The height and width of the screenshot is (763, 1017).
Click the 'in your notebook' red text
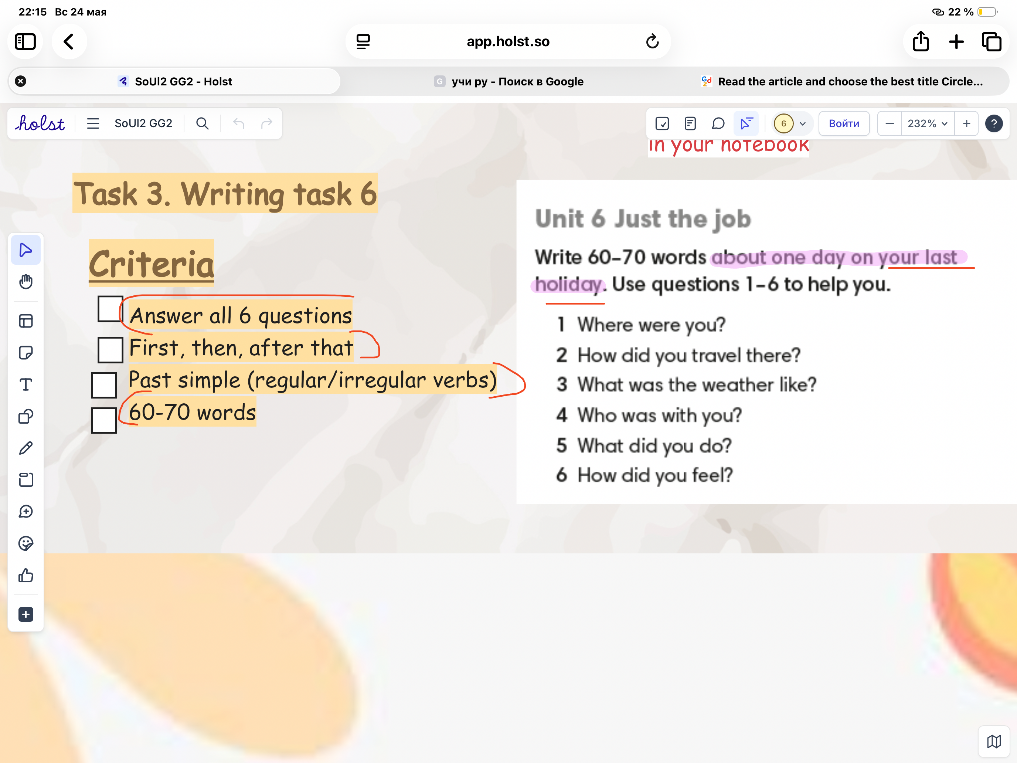728,145
